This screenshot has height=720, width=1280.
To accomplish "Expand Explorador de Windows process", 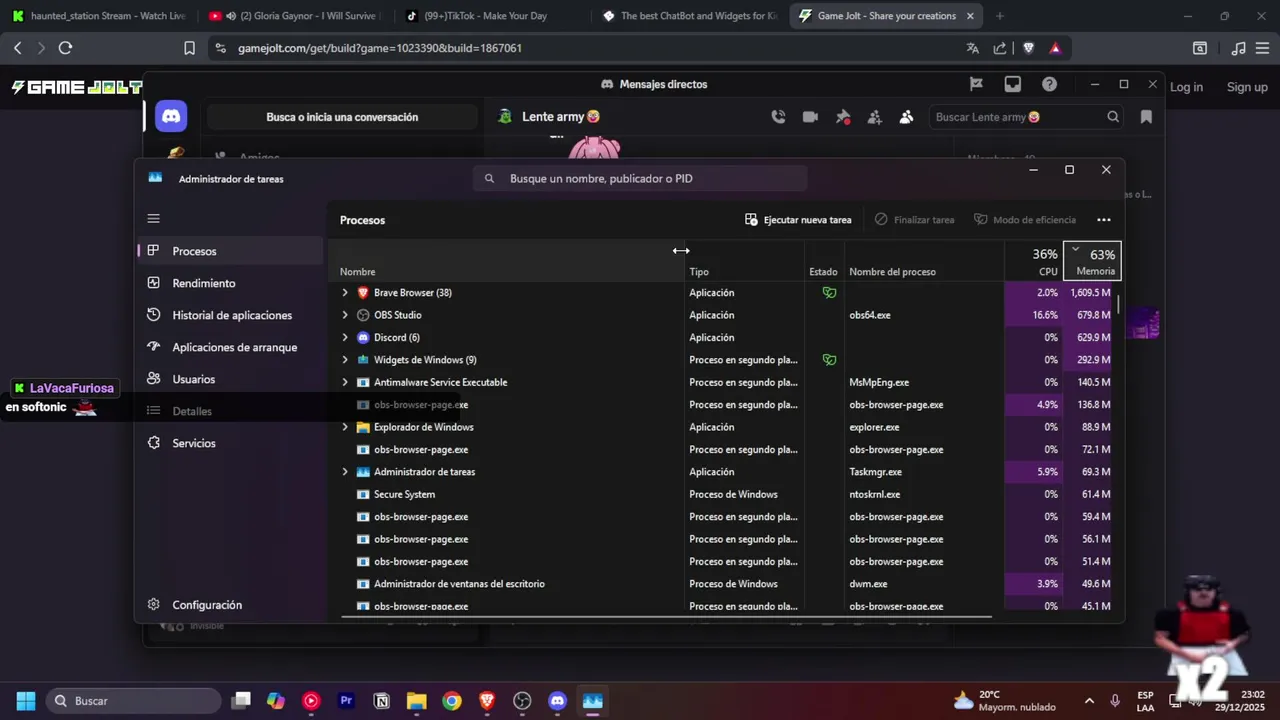I will pos(345,427).
